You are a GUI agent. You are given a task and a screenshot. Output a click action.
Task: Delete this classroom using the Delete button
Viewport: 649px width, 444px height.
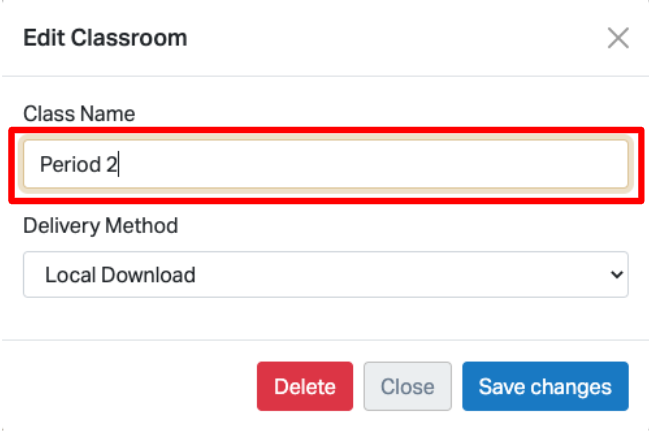point(305,387)
